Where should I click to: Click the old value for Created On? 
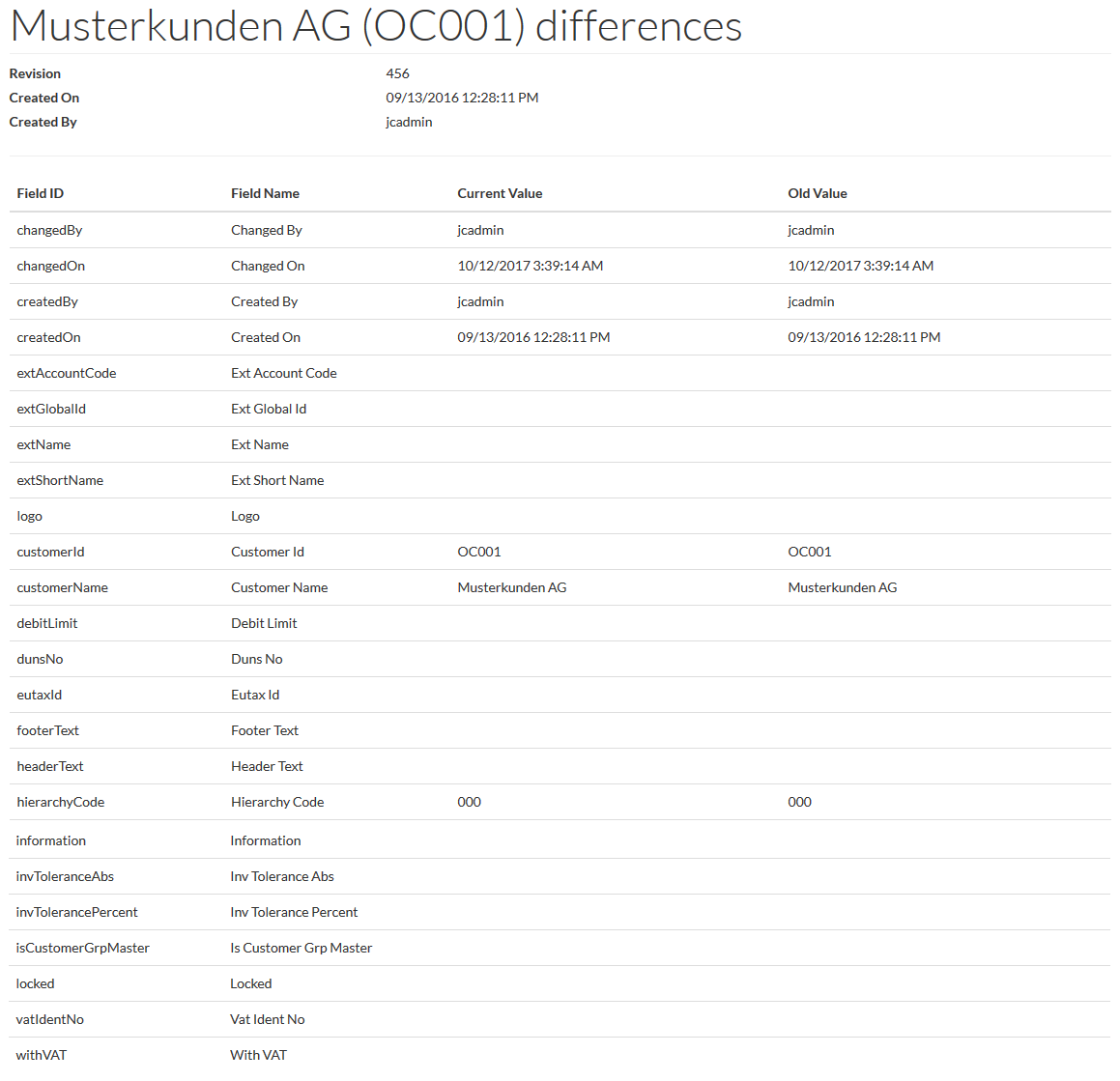[864, 337]
